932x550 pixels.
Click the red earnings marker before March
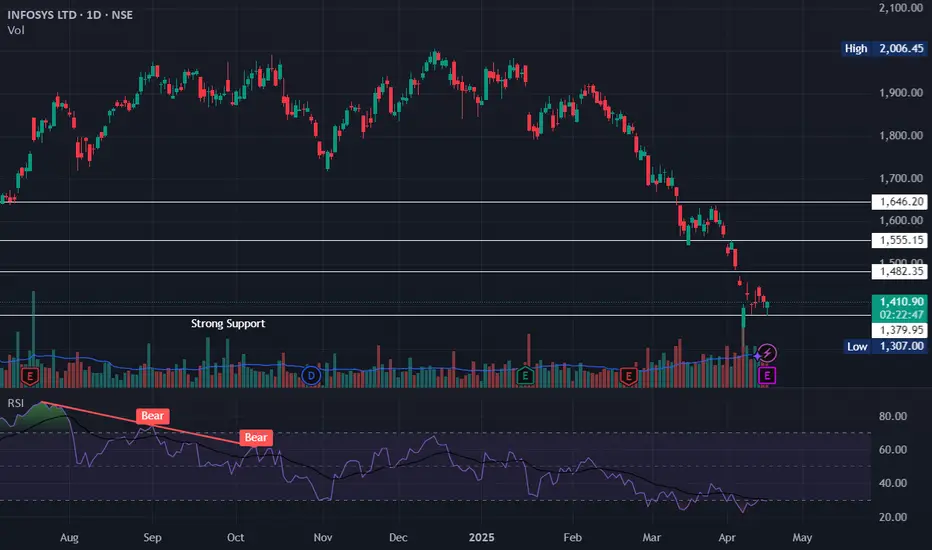(628, 376)
